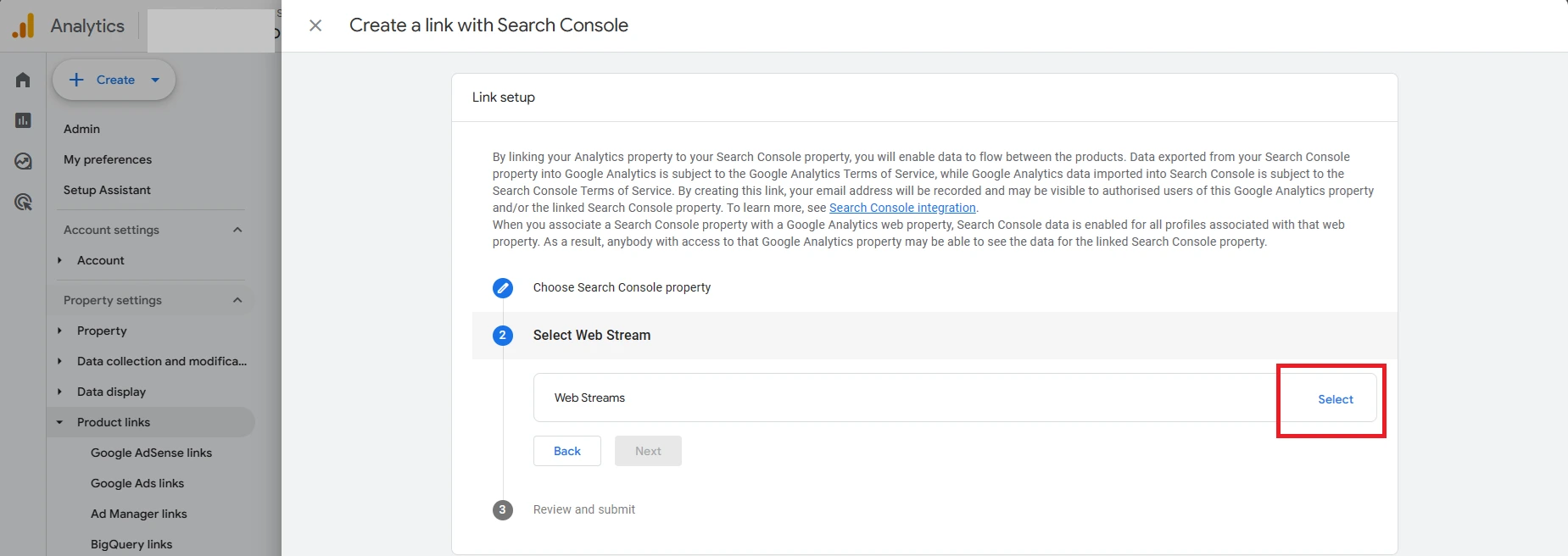1568x556 pixels.
Task: Click the Web Streams field label
Action: [x=589, y=398]
